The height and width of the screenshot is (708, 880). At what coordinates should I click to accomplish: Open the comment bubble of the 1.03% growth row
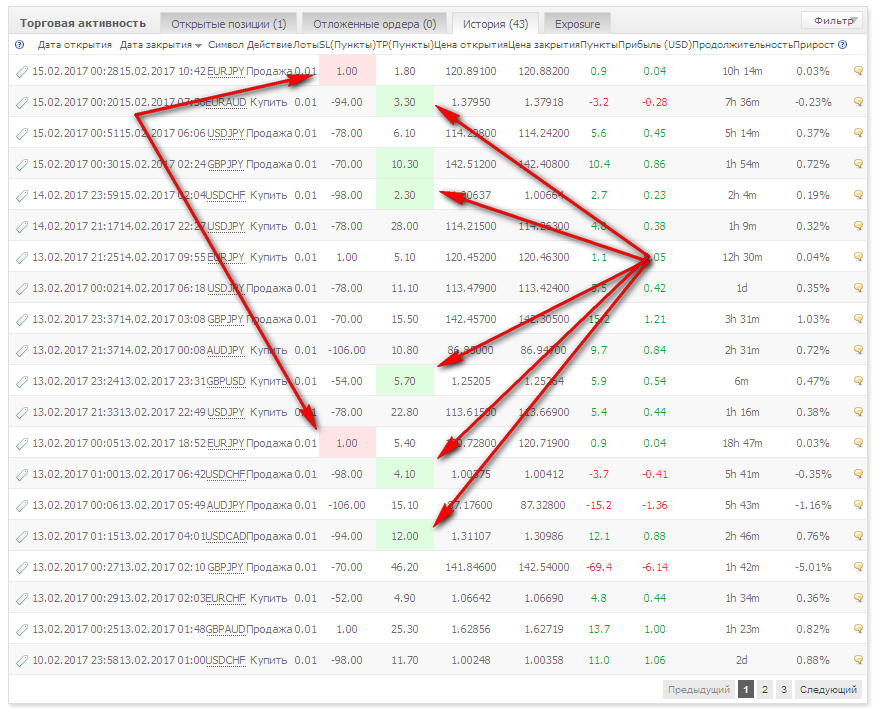pyautogui.click(x=858, y=319)
